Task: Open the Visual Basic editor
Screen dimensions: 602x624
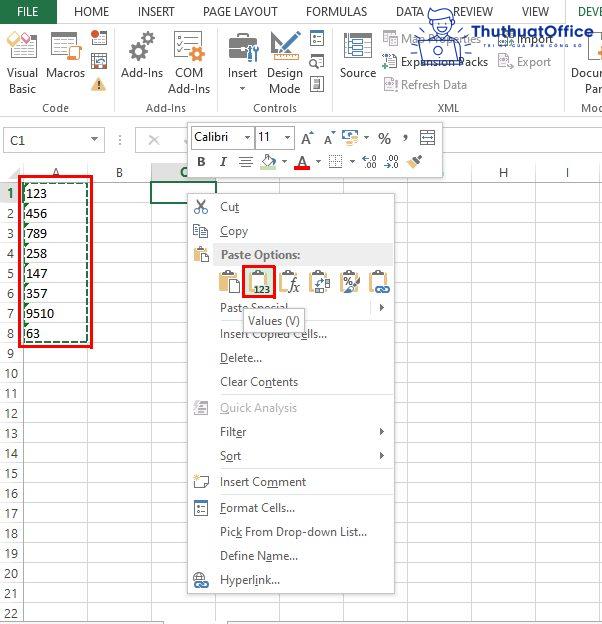Action: click(x=22, y=63)
